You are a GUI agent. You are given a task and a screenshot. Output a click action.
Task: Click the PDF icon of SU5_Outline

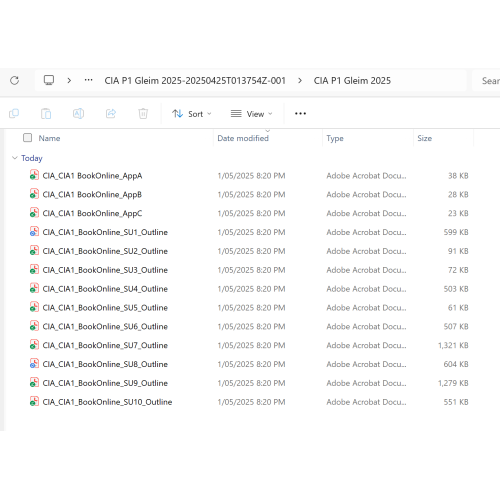click(x=34, y=307)
